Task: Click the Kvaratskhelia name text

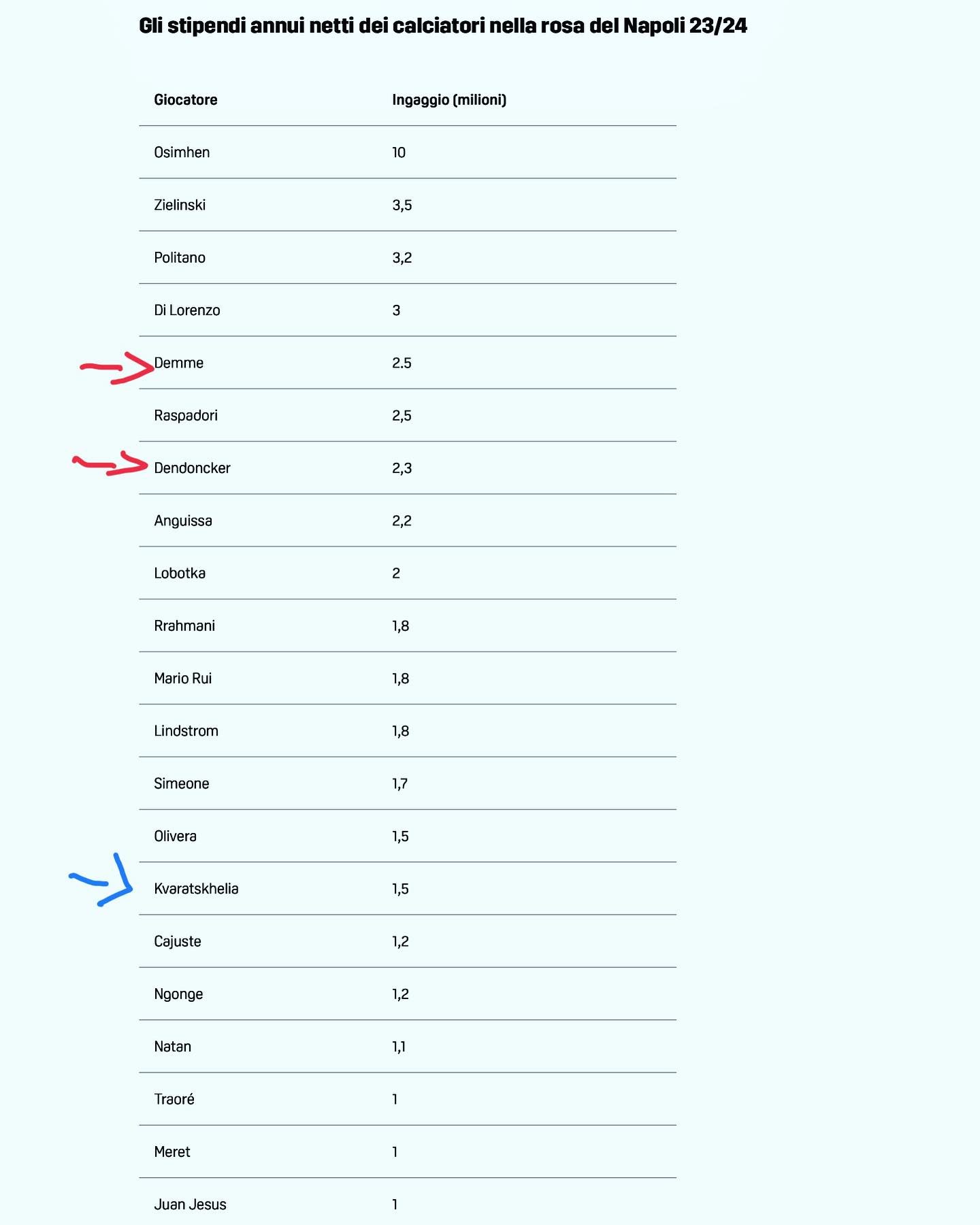Action: coord(196,889)
